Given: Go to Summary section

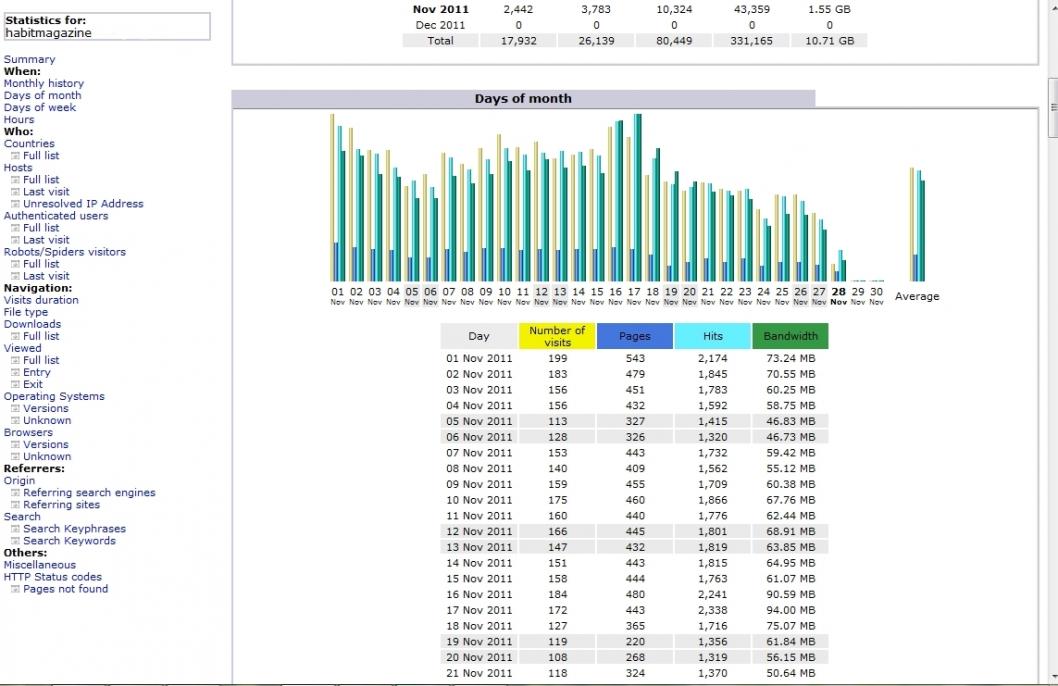Looking at the screenshot, I should coord(30,59).
